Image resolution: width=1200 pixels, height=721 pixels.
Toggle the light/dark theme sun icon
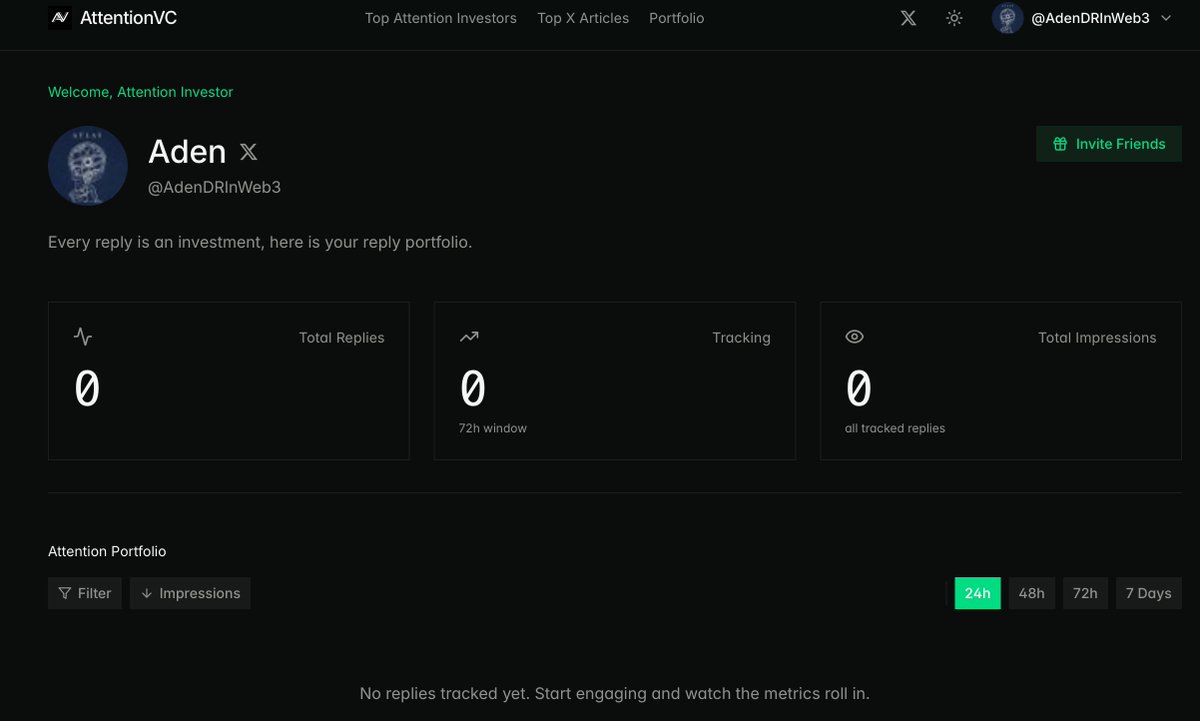(x=954, y=18)
